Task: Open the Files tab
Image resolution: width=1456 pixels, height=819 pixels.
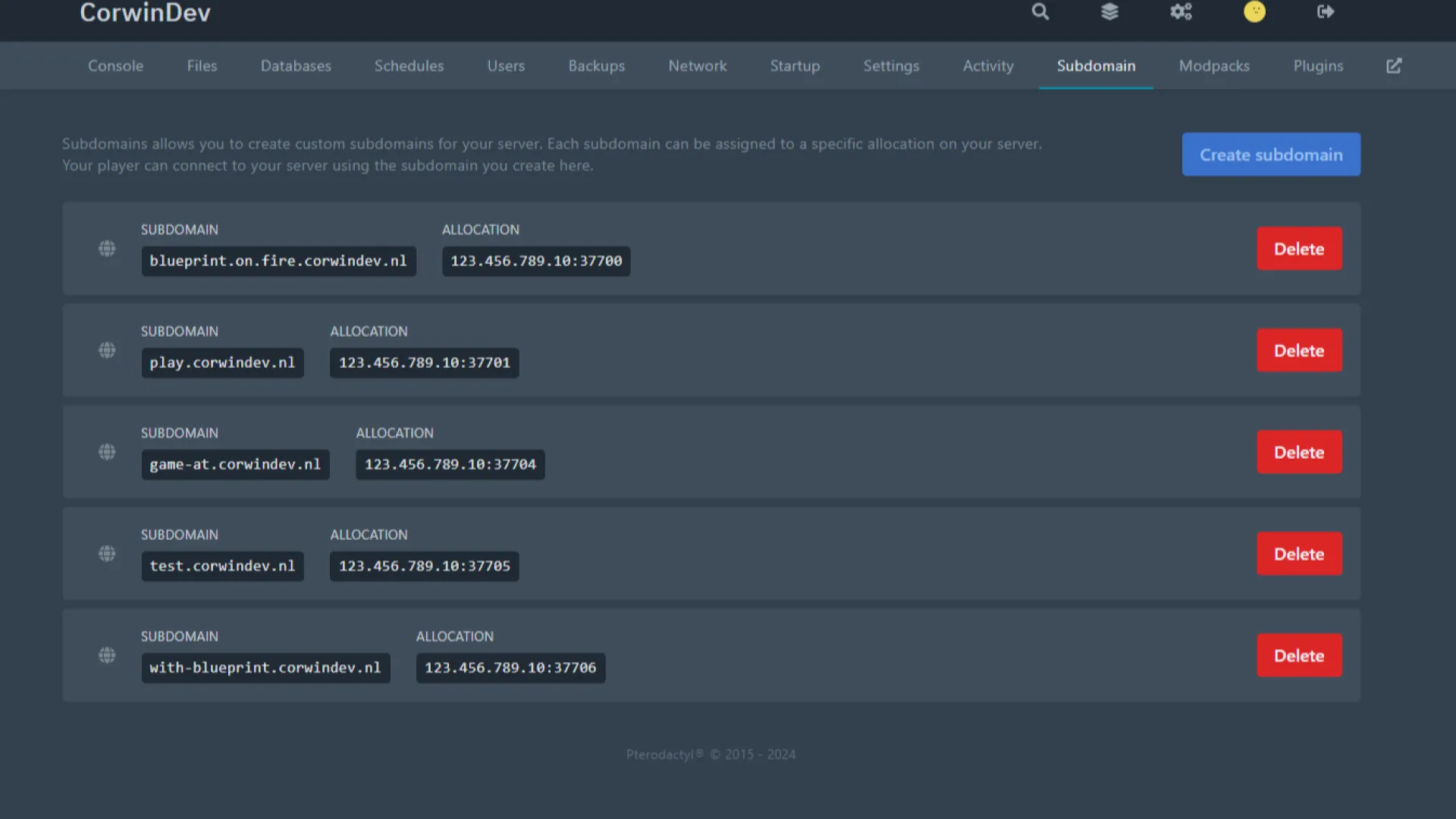Action: coord(202,66)
